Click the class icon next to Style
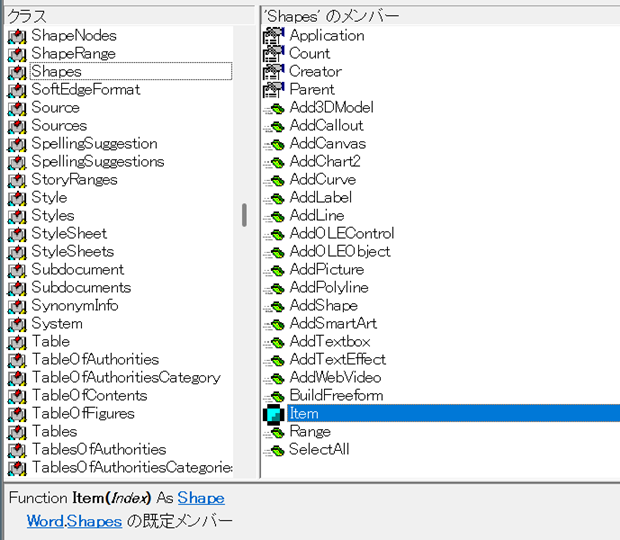This screenshot has height=540, width=620. pos(17,198)
